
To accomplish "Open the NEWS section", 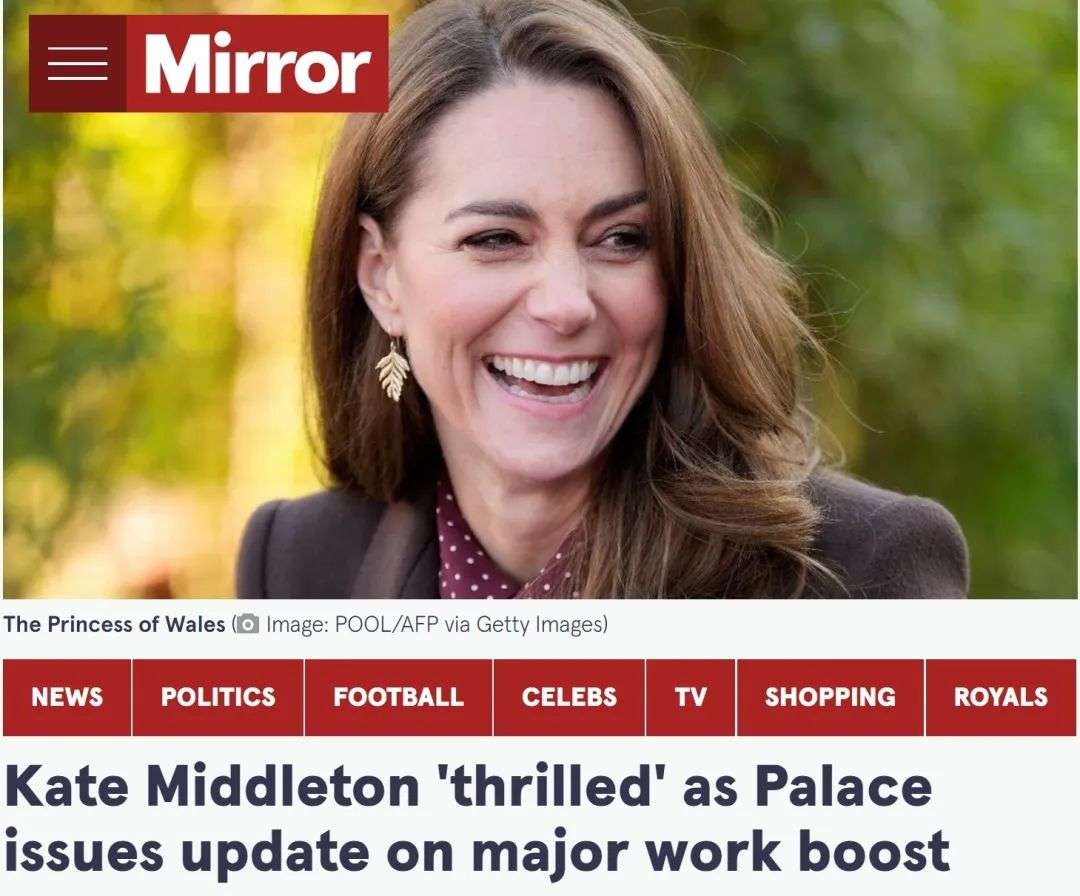I will (x=67, y=697).
